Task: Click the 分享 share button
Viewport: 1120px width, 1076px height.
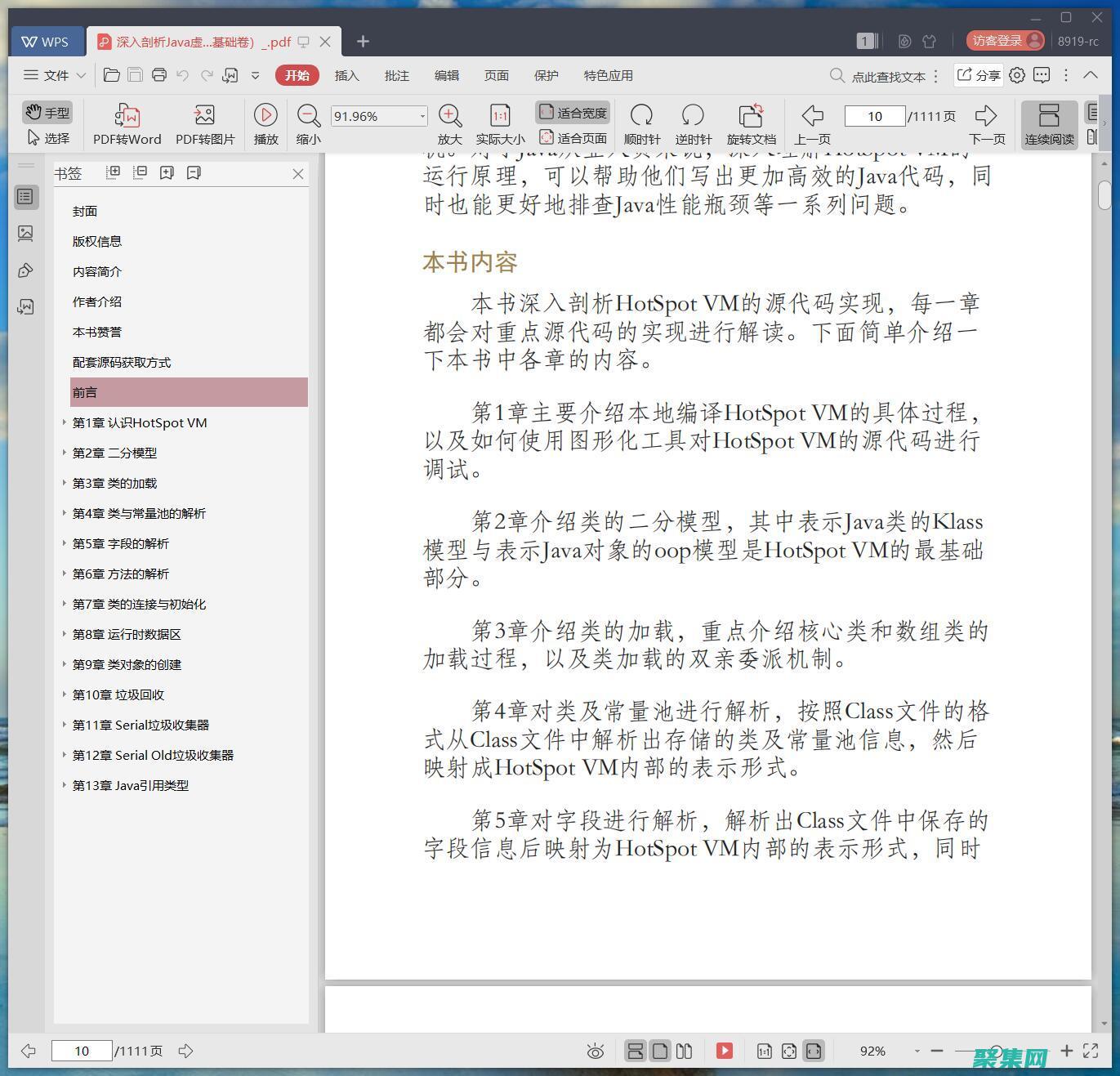Action: [979, 75]
